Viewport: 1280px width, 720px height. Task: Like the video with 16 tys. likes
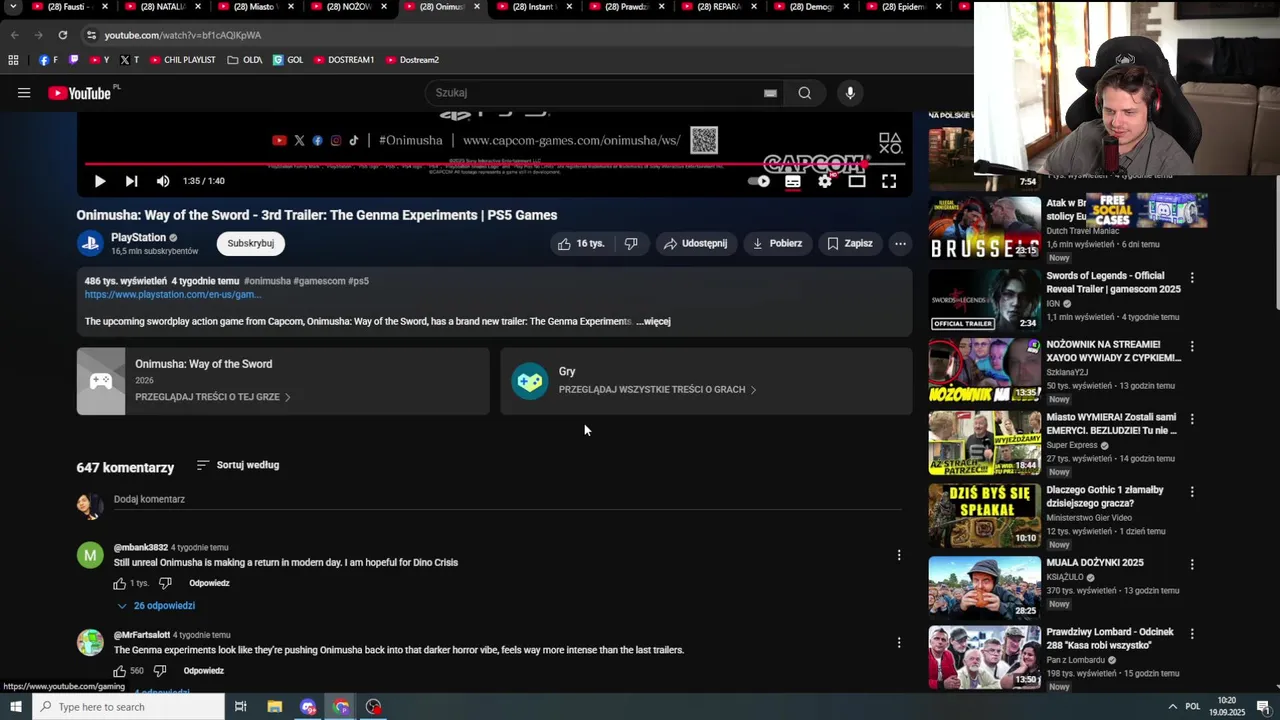point(581,243)
